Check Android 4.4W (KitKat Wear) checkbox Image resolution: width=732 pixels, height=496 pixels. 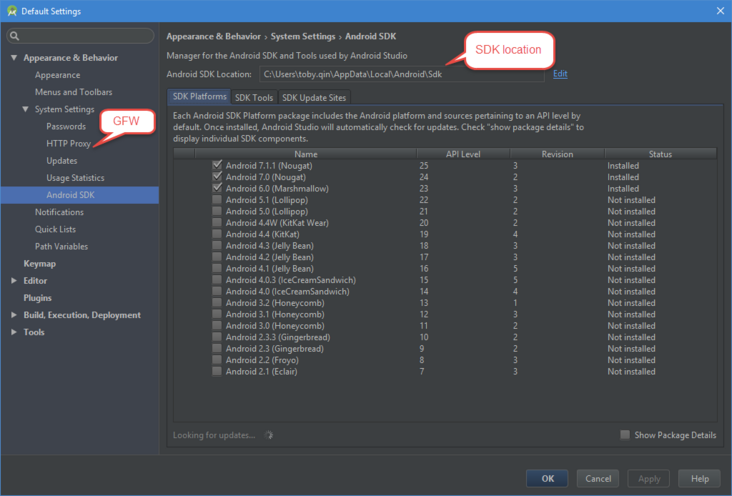pos(217,222)
